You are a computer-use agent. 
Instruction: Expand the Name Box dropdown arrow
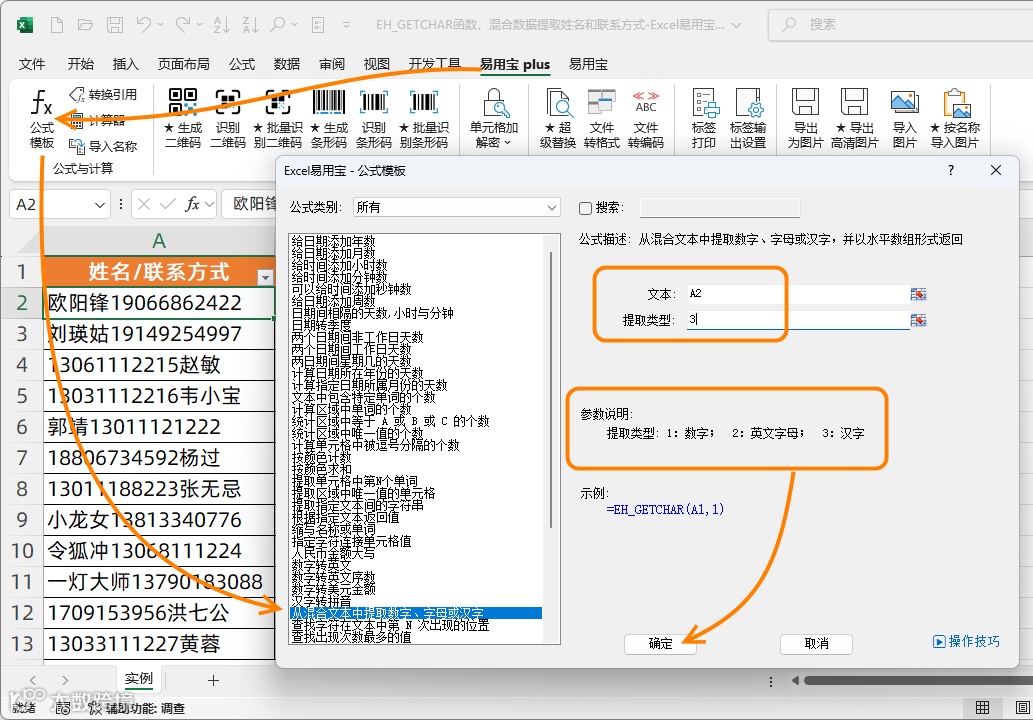[x=99, y=205]
